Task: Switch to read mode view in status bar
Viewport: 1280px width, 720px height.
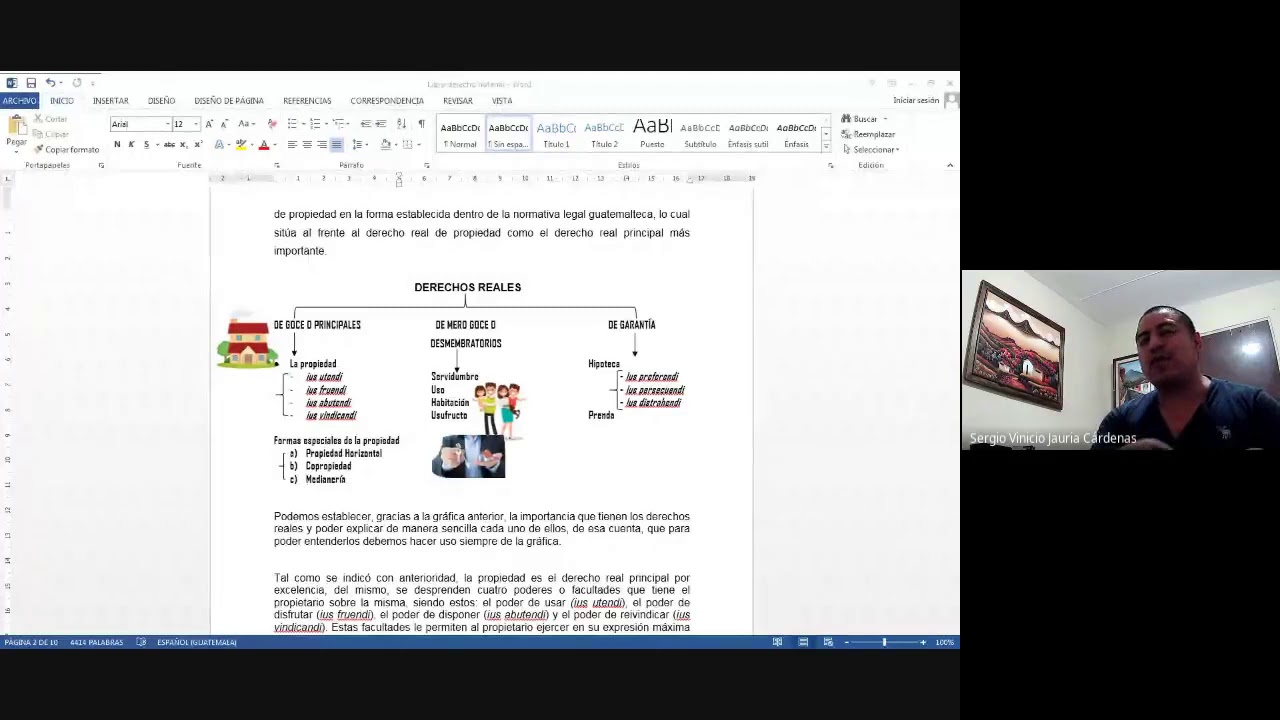Action: (x=777, y=642)
